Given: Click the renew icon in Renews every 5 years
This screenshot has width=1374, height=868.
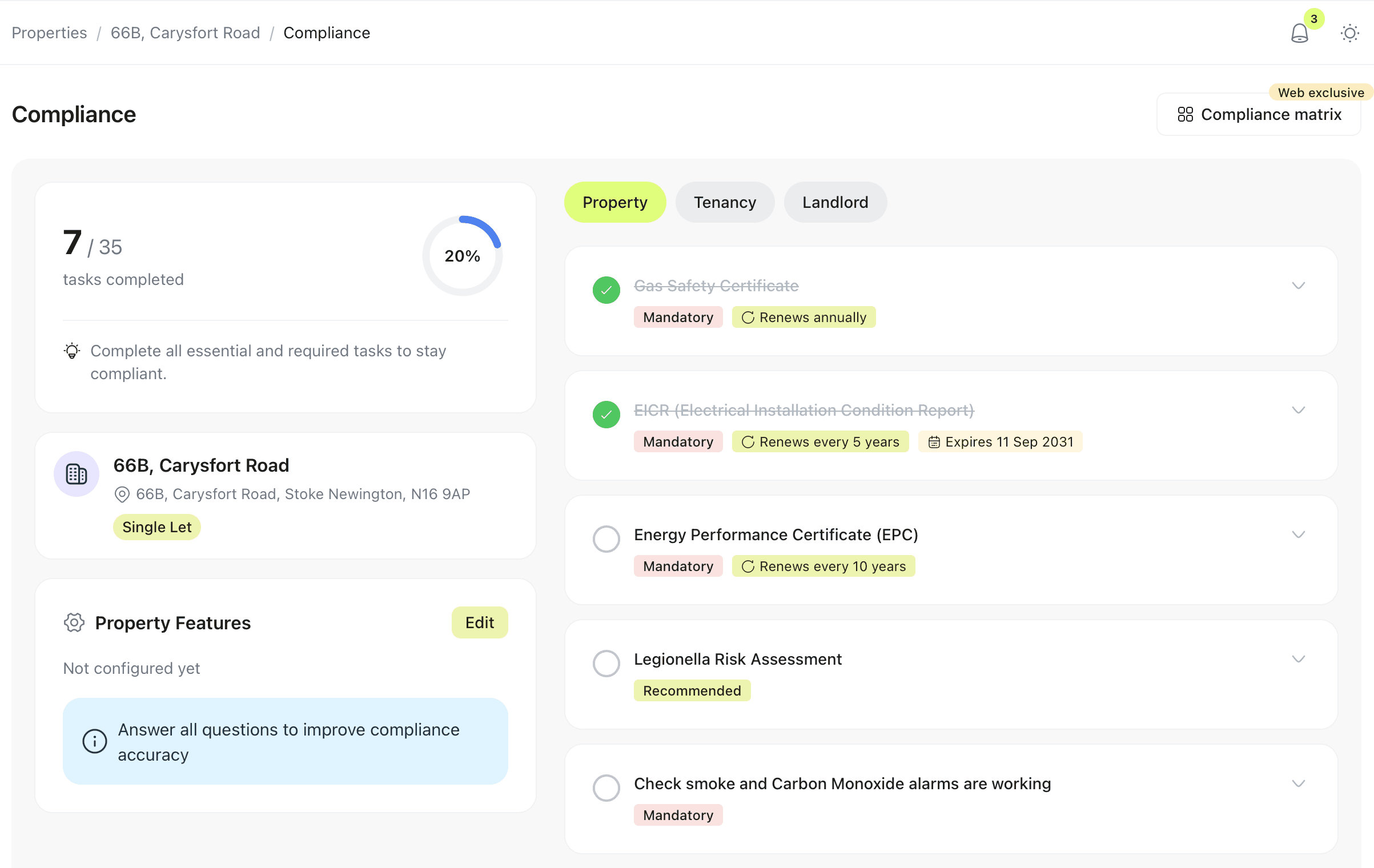Looking at the screenshot, I should [x=748, y=442].
